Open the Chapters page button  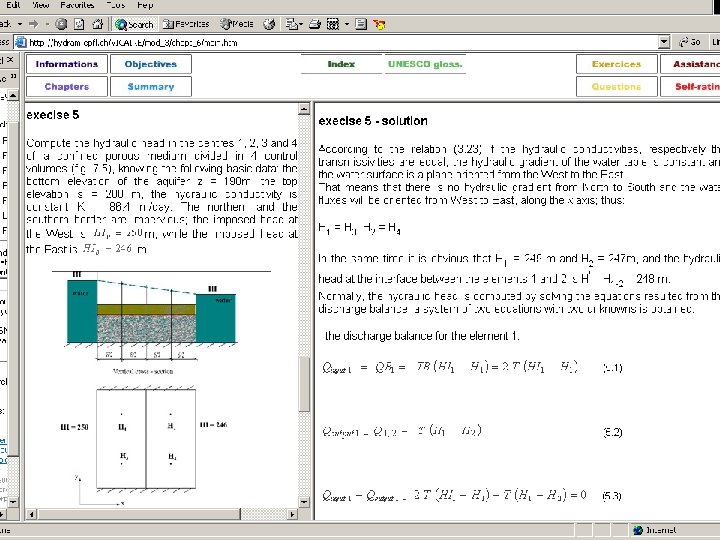pyautogui.click(x=67, y=87)
